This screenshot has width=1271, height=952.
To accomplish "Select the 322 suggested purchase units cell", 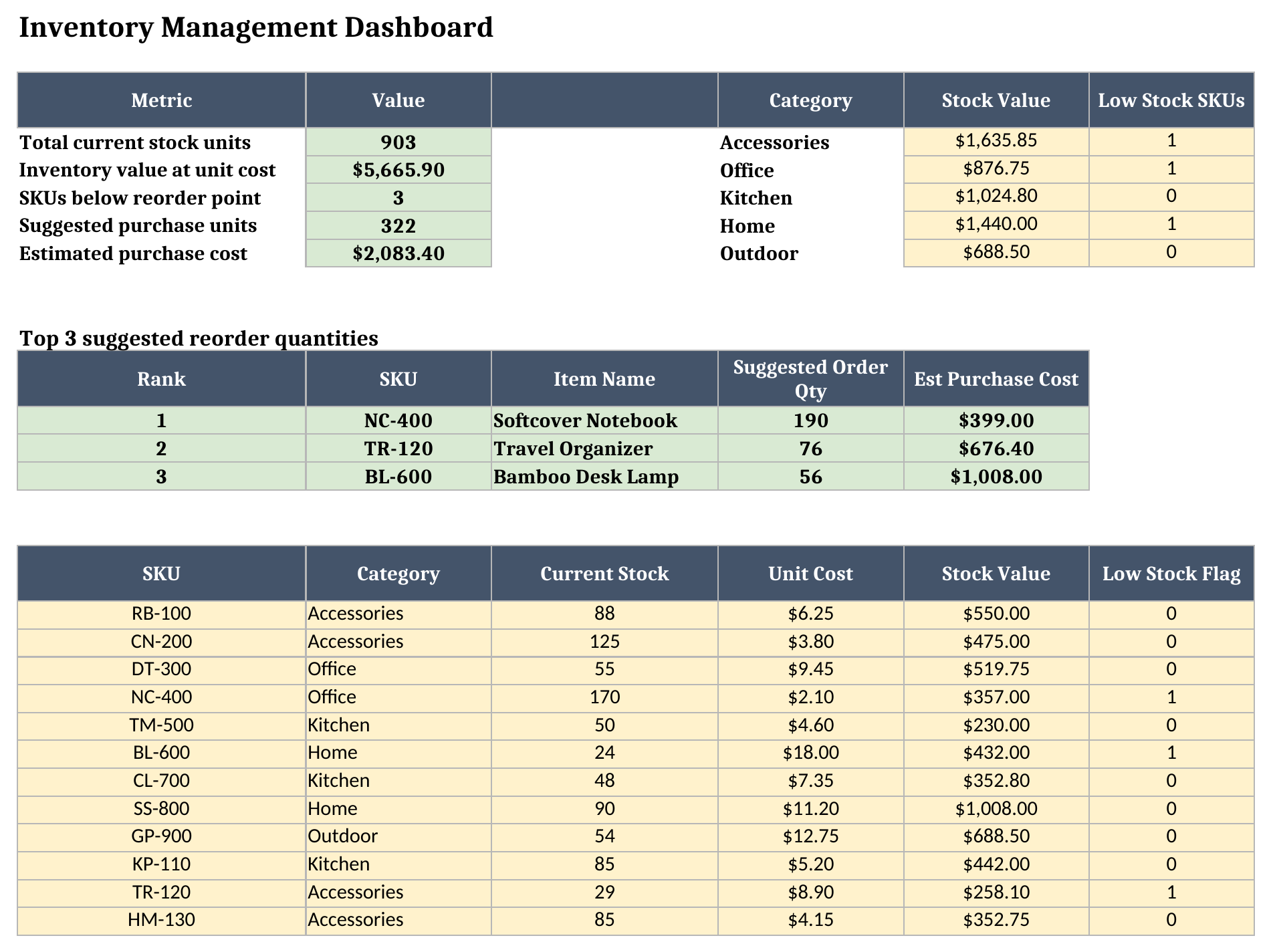I will (x=398, y=225).
